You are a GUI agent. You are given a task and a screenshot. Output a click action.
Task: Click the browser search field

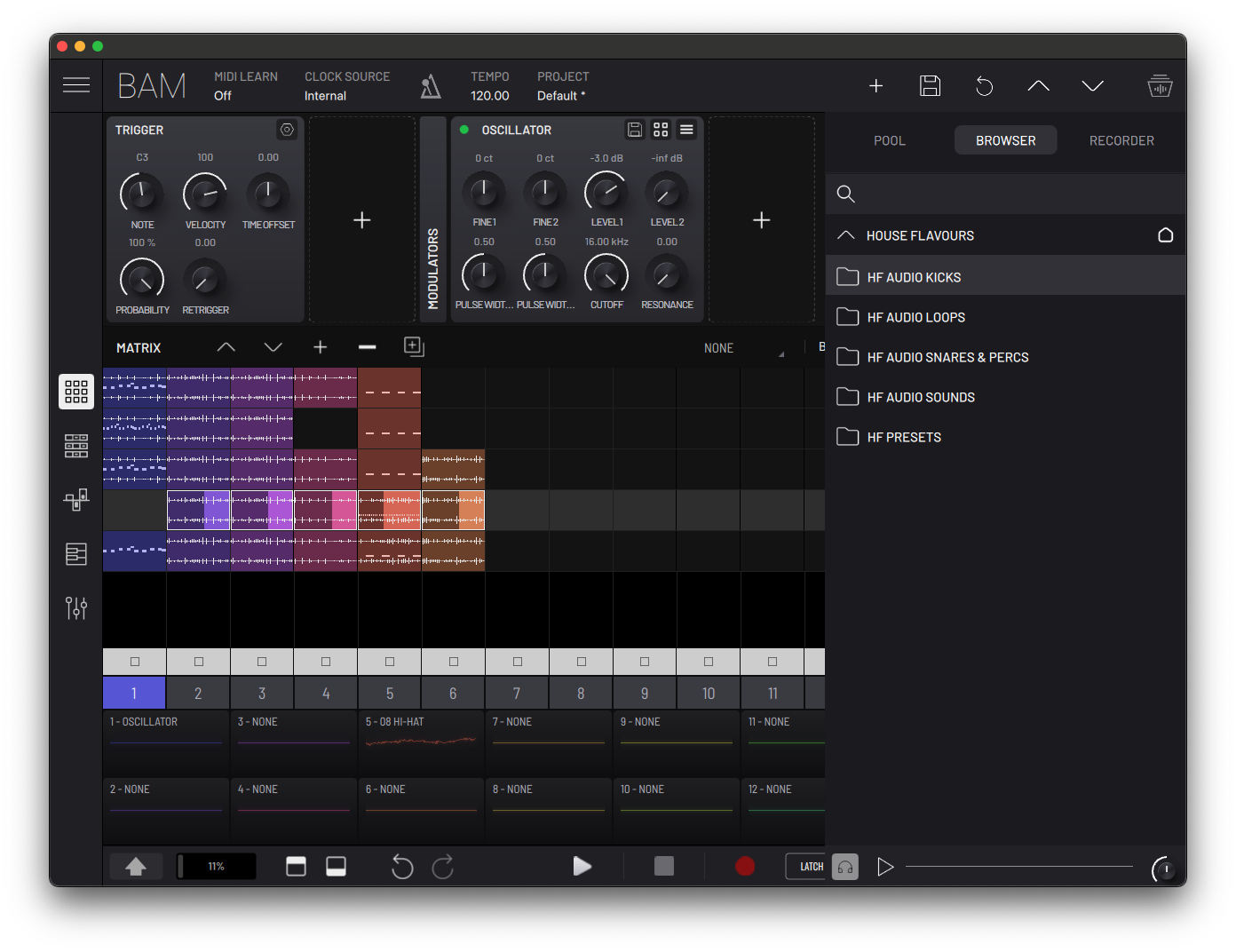[x=1012, y=194]
